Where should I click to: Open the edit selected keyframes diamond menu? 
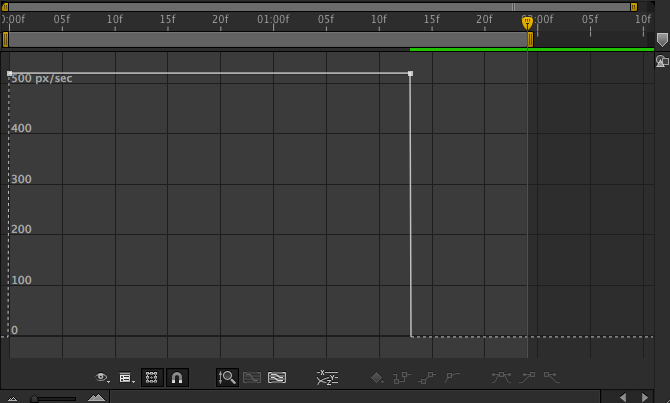(377, 377)
